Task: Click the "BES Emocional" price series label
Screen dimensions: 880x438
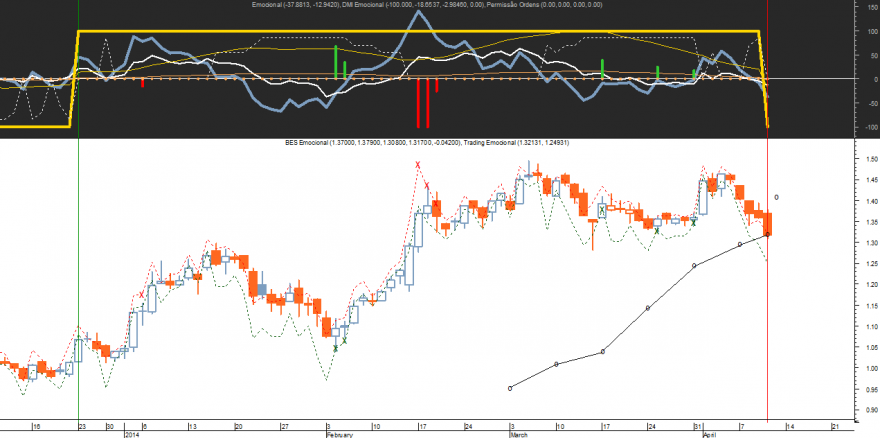Action: (x=305, y=143)
